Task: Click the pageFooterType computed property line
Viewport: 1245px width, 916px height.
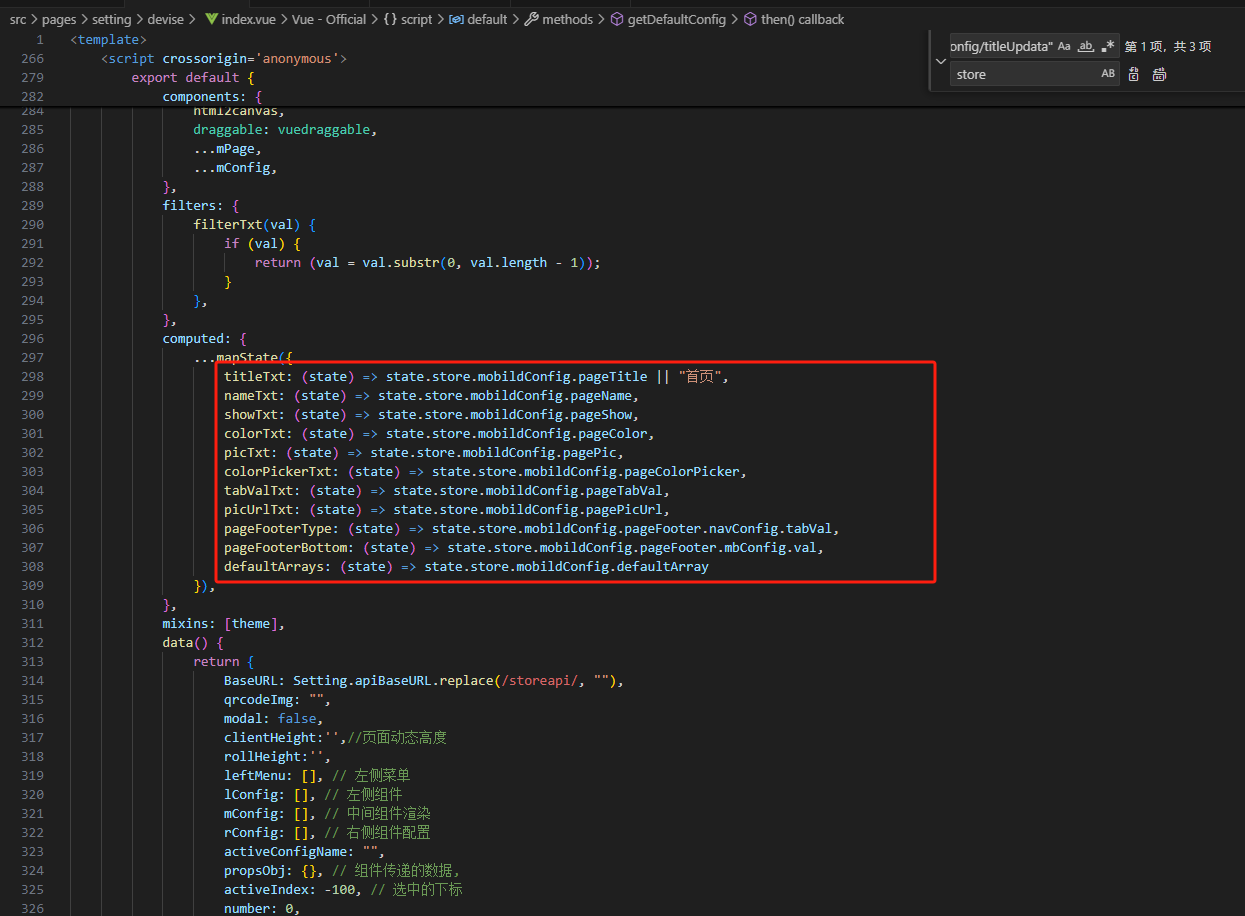Action: coord(532,528)
